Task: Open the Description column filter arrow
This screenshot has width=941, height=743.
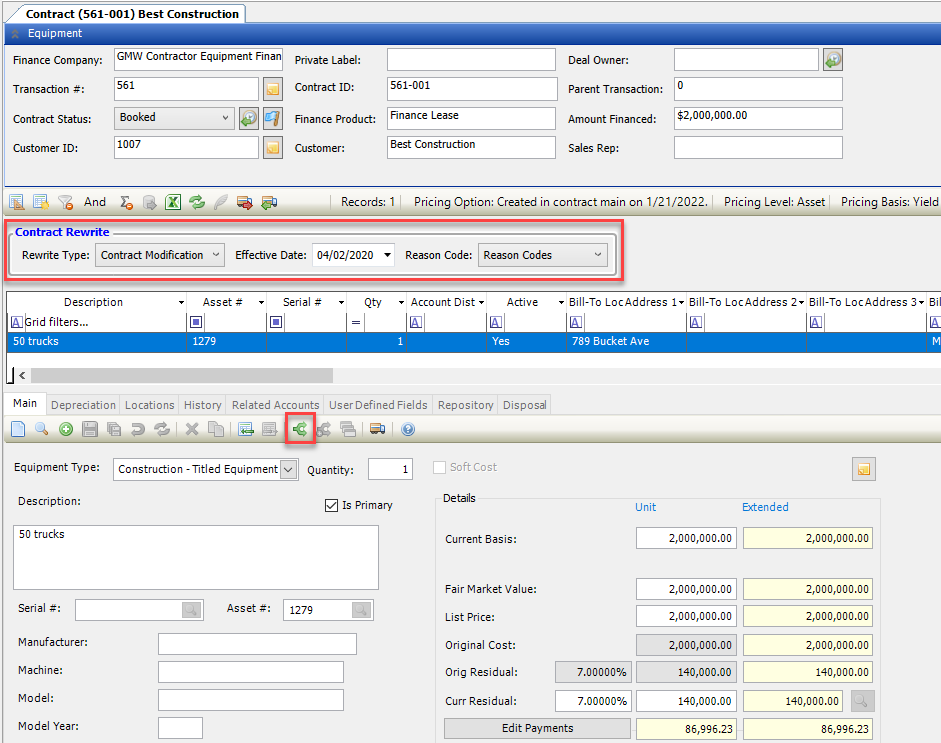Action: pyautogui.click(x=181, y=302)
